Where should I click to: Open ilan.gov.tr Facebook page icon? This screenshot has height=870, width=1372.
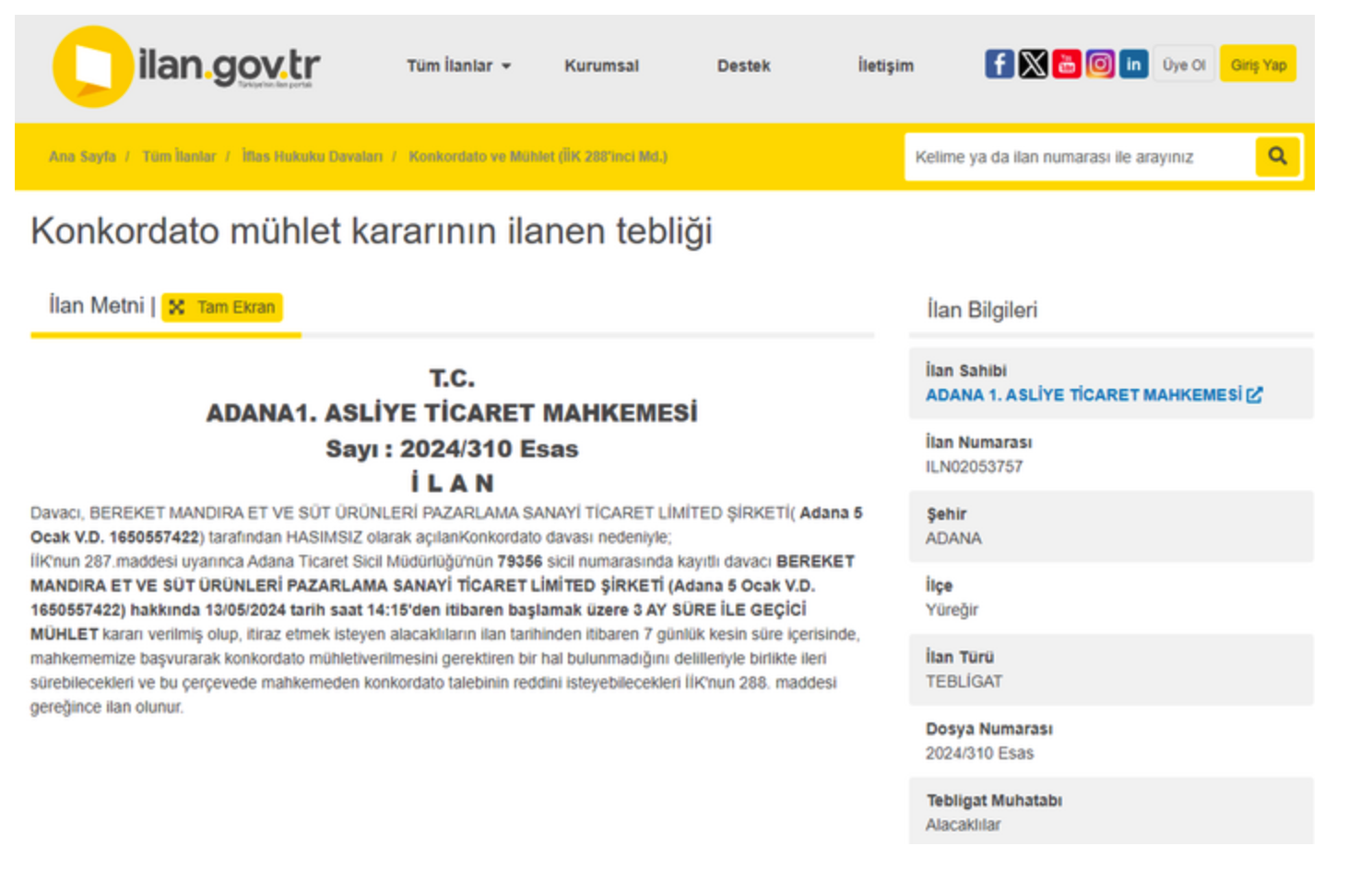(x=999, y=64)
